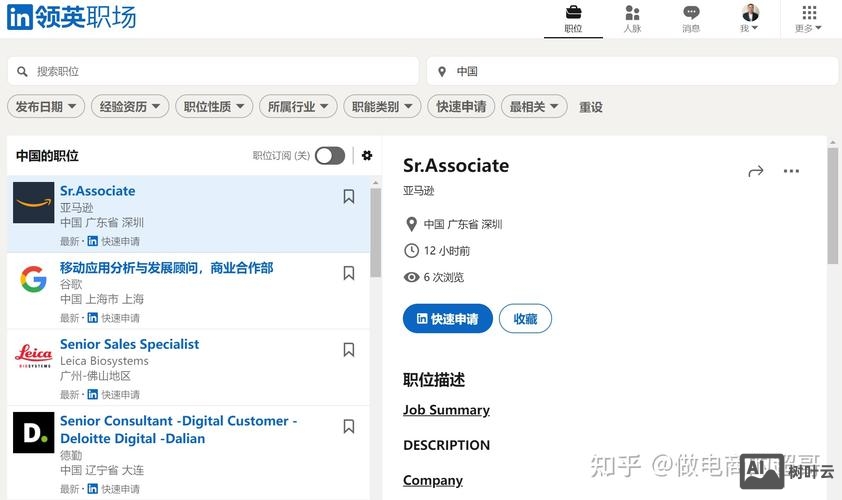
Task: Open the LinkedIn 领英职场 home logo
Action: pos(71,17)
